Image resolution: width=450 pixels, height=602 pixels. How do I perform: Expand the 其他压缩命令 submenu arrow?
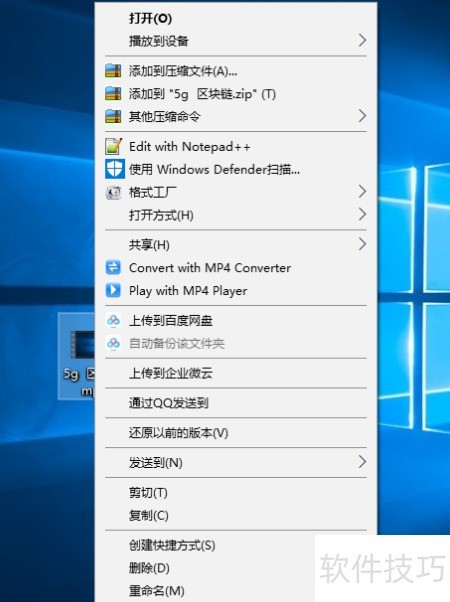[362, 116]
